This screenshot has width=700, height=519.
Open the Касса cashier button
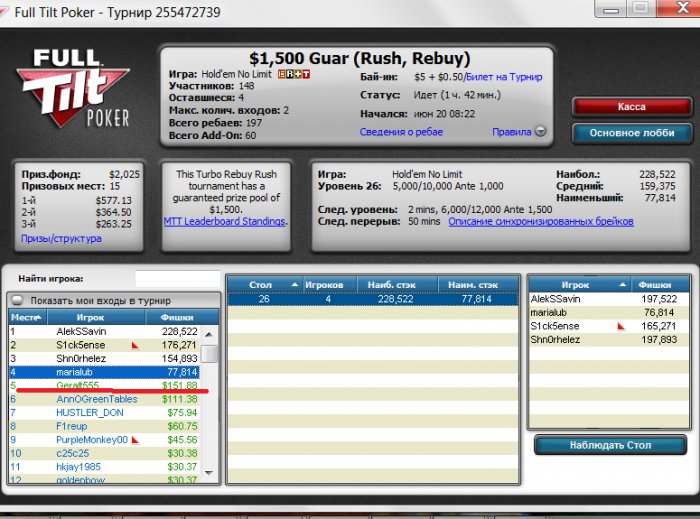pyautogui.click(x=632, y=107)
